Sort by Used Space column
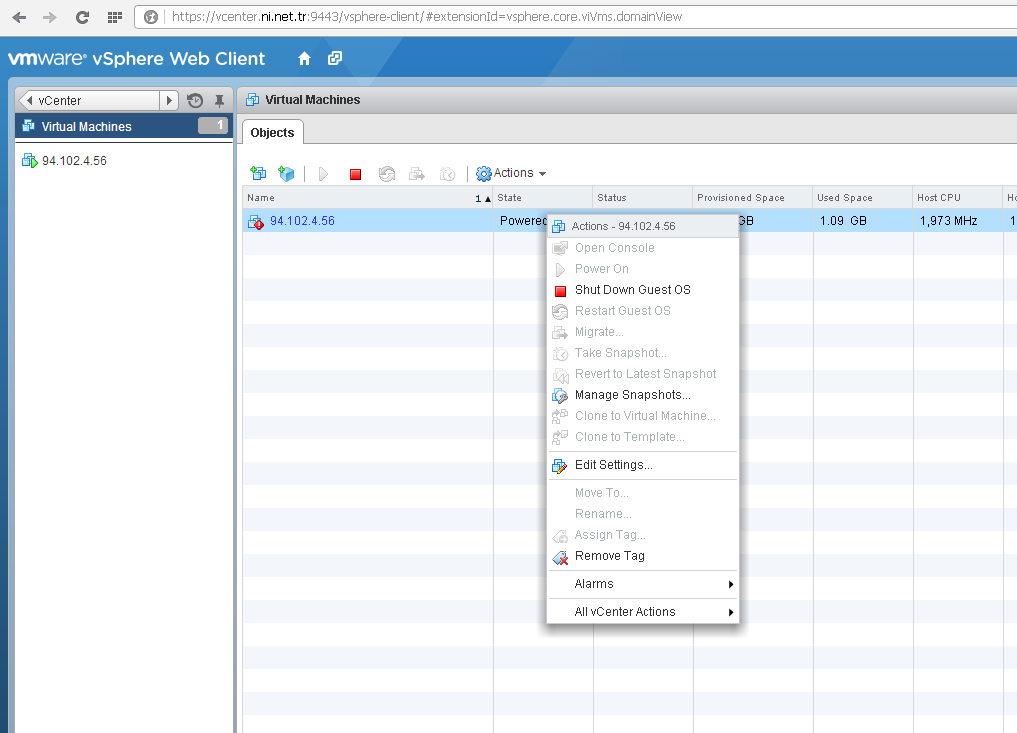This screenshot has width=1017, height=733. click(863, 198)
